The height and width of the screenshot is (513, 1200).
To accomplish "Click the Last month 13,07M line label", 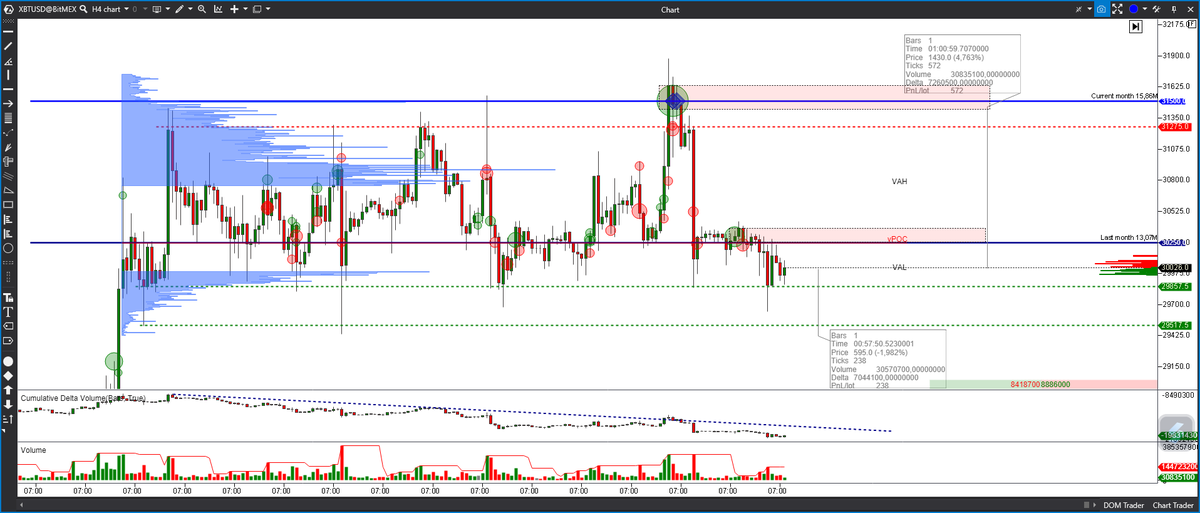I will (x=1129, y=237).
